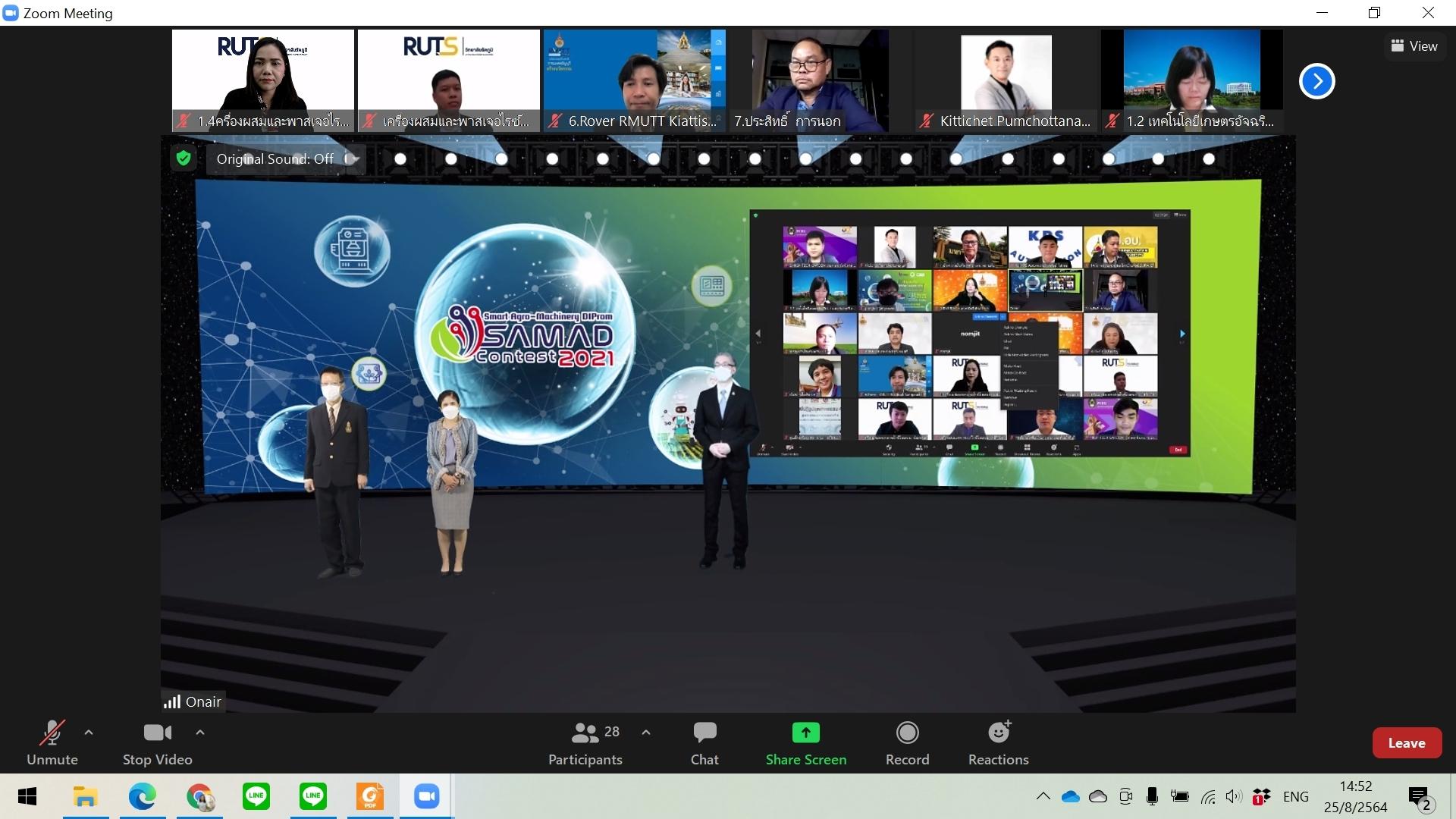Show hidden system tray icons chevron
The width and height of the screenshot is (1456, 819).
(x=1043, y=796)
